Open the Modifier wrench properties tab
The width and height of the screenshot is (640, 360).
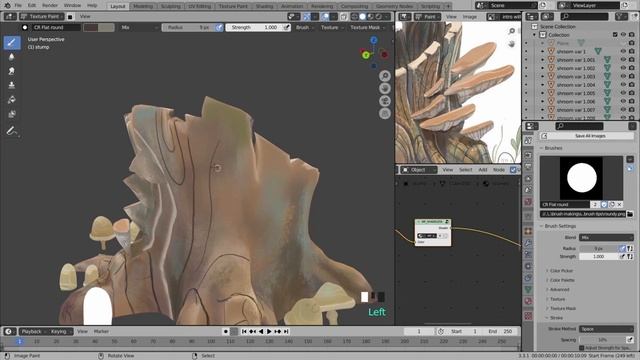click(x=528, y=243)
